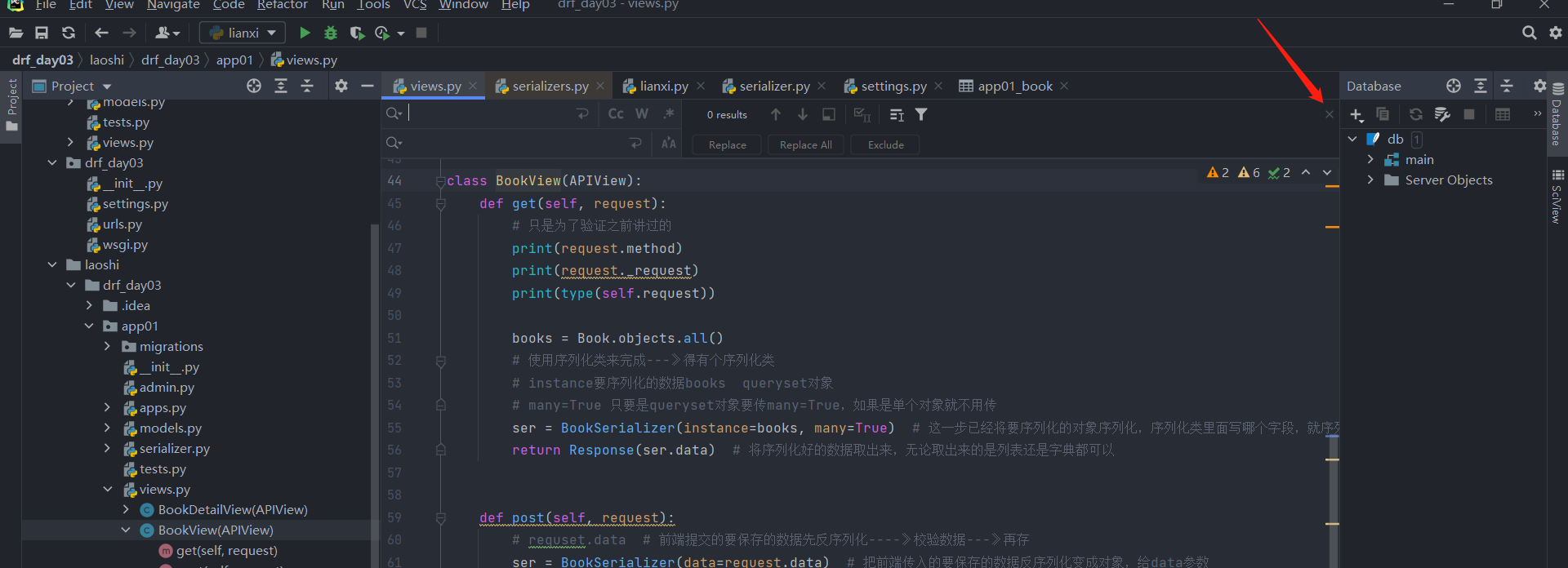Click the Data Source Properties wrench icon
The height and width of the screenshot is (568, 1568).
(1443, 114)
